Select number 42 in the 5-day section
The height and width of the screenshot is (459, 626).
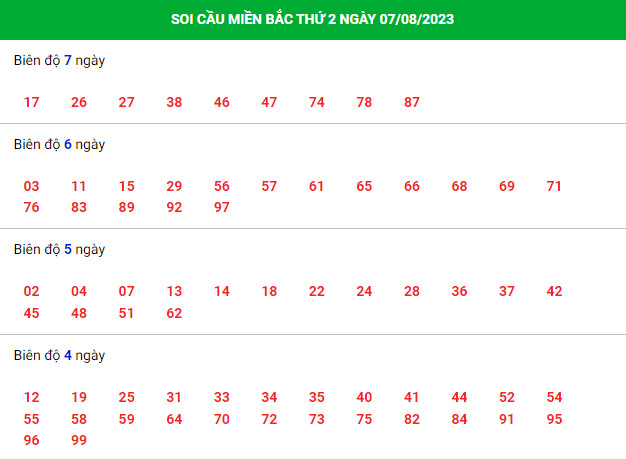554,291
